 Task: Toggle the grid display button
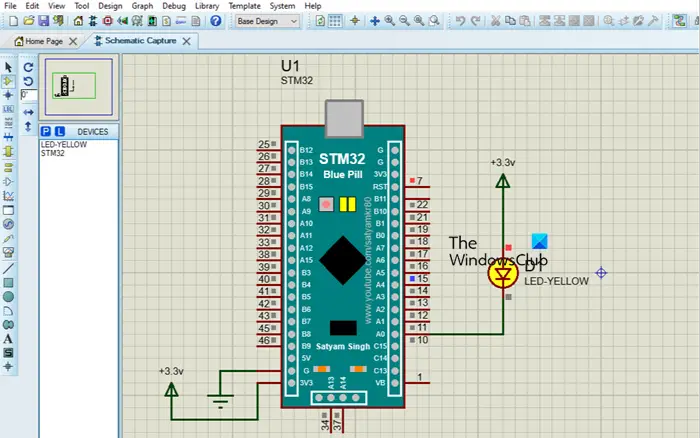click(335, 21)
